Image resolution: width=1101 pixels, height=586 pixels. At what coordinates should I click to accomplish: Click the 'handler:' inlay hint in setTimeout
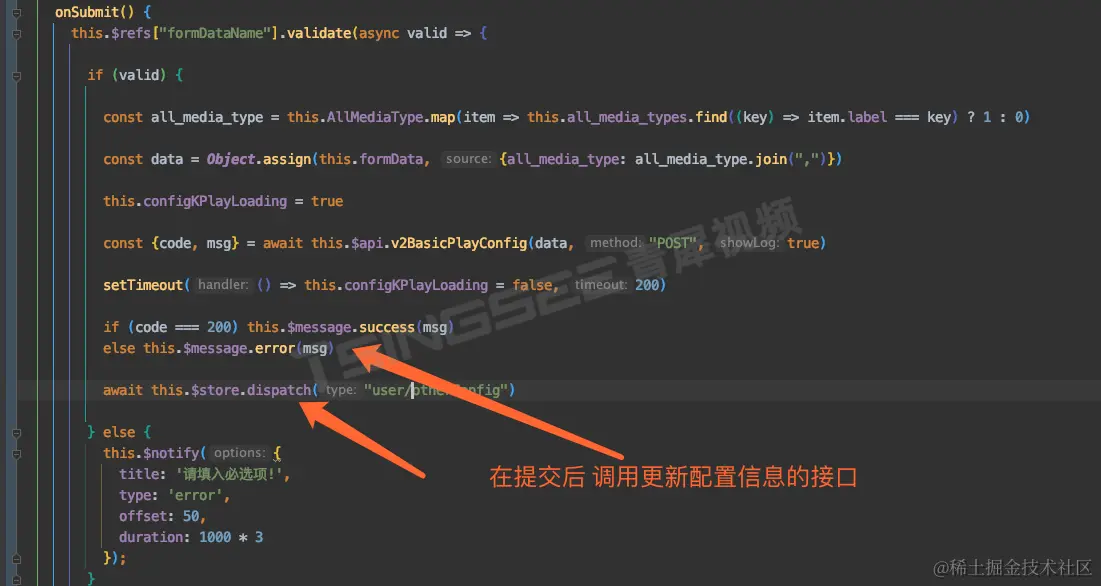pyautogui.click(x=223, y=284)
